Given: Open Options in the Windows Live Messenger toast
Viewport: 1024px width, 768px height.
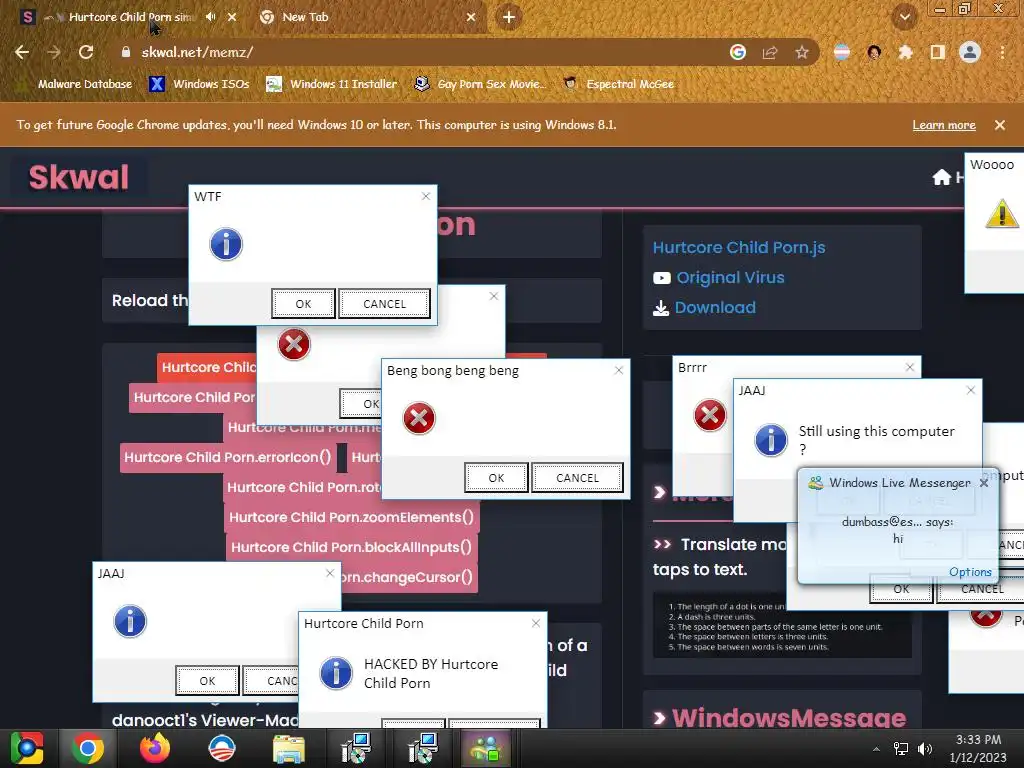Looking at the screenshot, I should pos(970,572).
